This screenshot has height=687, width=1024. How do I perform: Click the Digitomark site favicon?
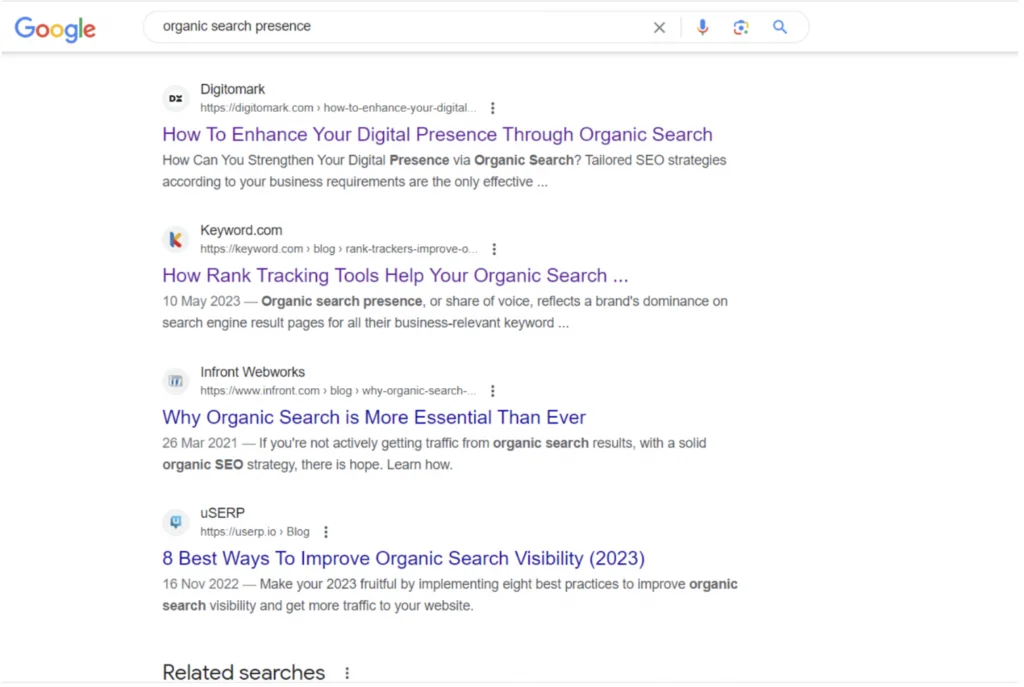tap(176, 98)
